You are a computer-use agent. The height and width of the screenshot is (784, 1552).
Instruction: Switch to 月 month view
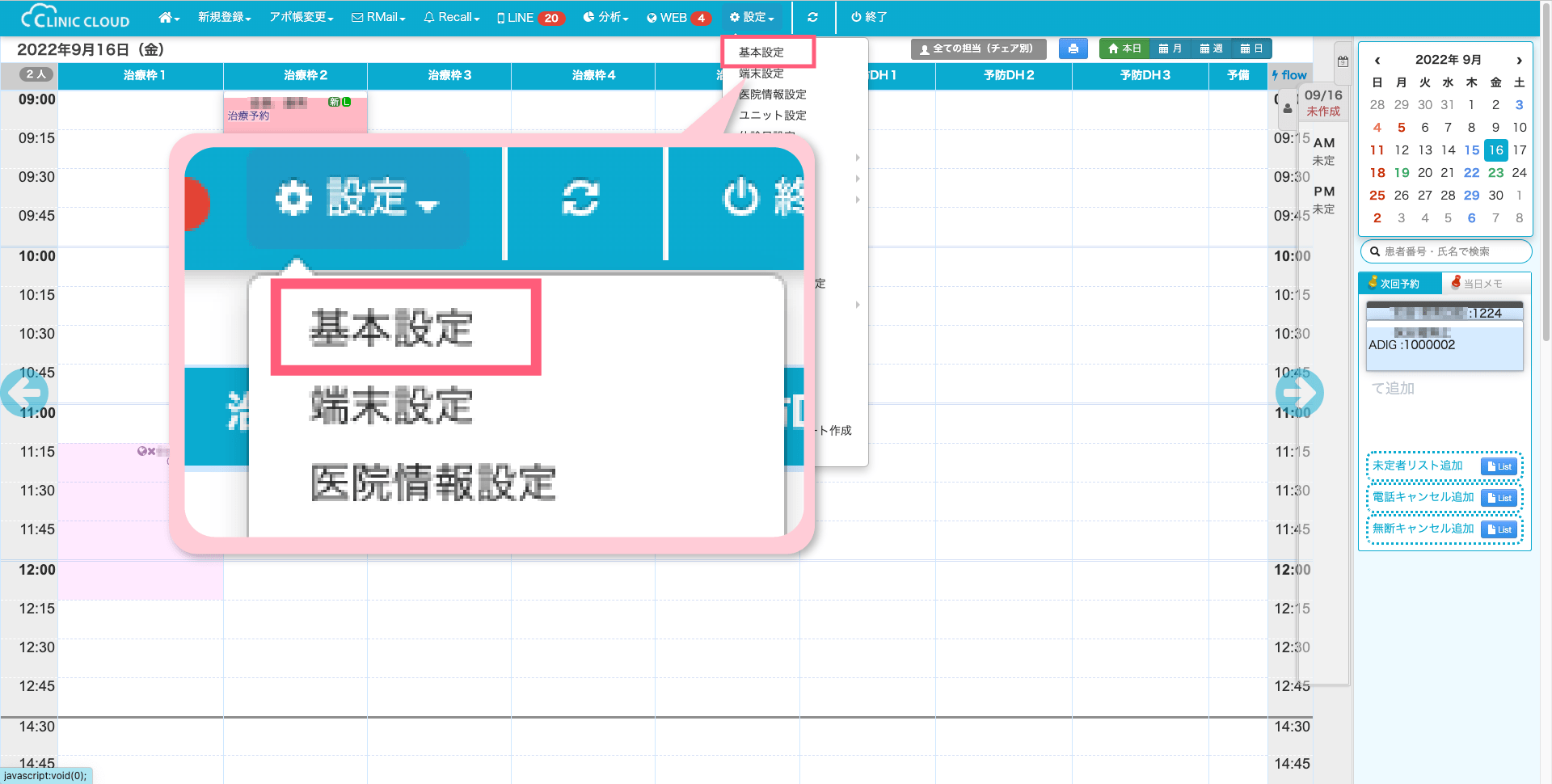click(1170, 48)
